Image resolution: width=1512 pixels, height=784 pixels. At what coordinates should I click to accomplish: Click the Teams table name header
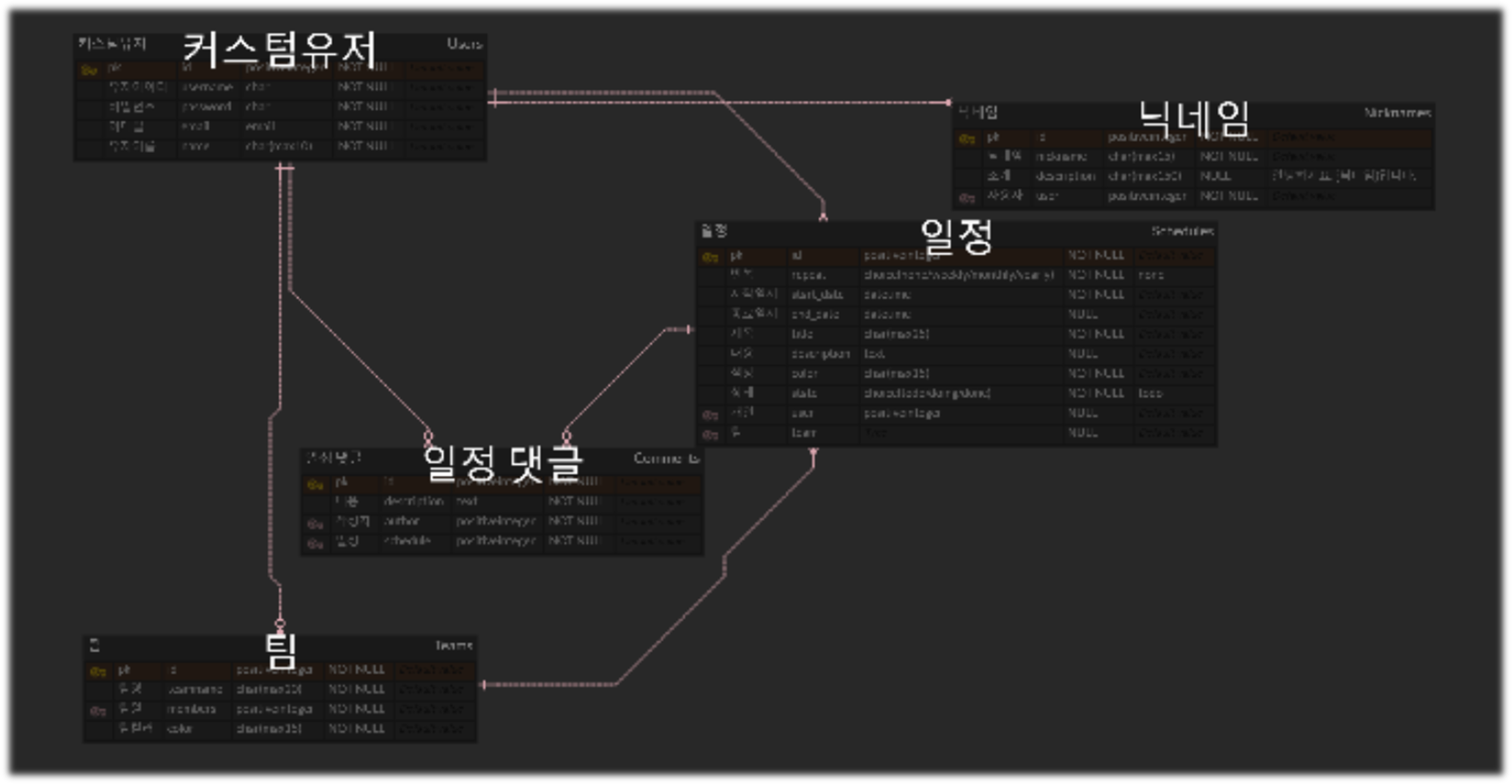[x=453, y=646]
